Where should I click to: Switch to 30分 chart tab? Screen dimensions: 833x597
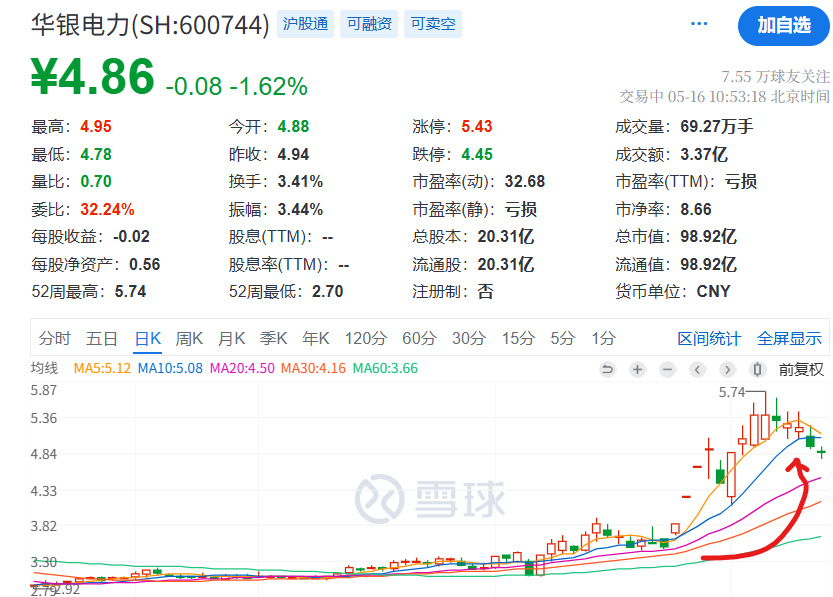[469, 338]
